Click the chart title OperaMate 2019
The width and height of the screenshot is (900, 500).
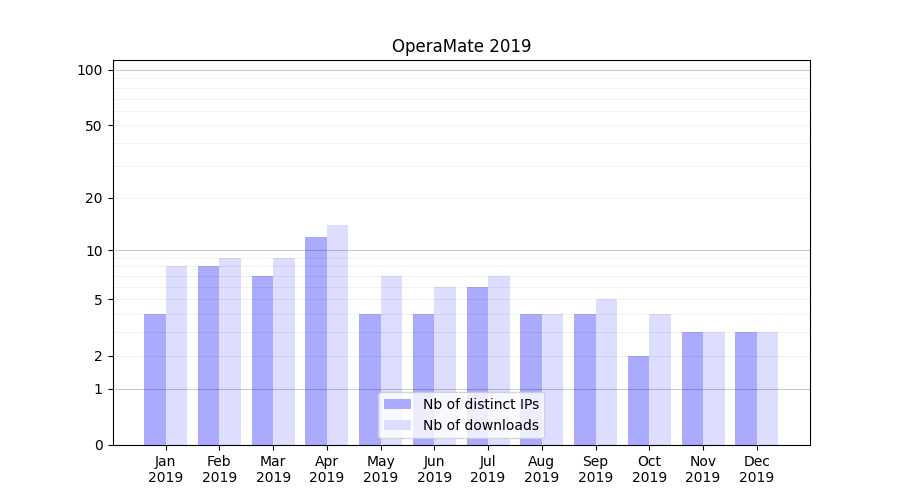(x=461, y=46)
